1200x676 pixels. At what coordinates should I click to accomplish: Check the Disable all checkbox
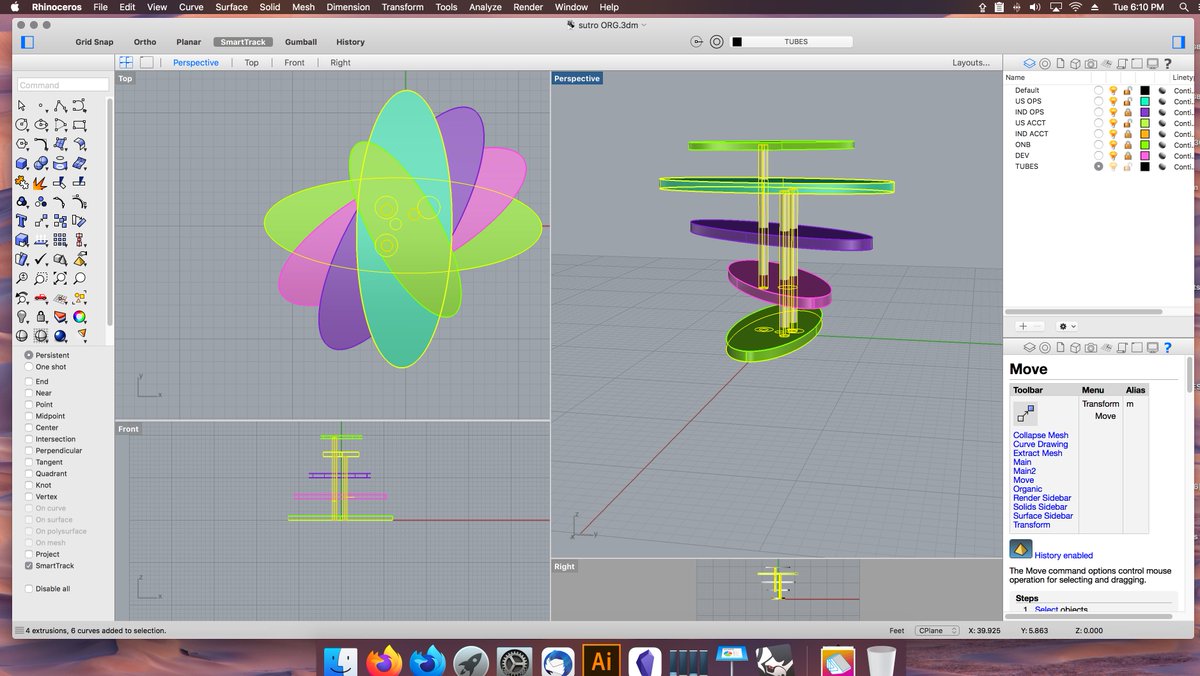pos(28,589)
